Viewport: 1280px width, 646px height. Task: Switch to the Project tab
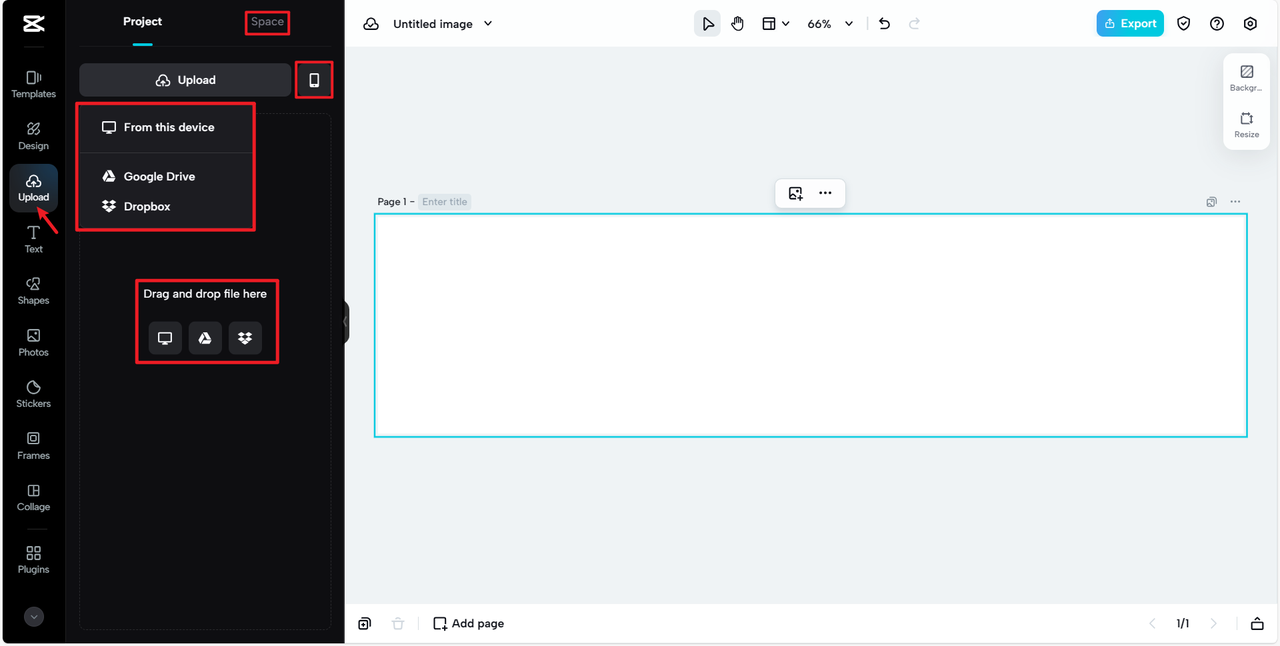pos(142,22)
